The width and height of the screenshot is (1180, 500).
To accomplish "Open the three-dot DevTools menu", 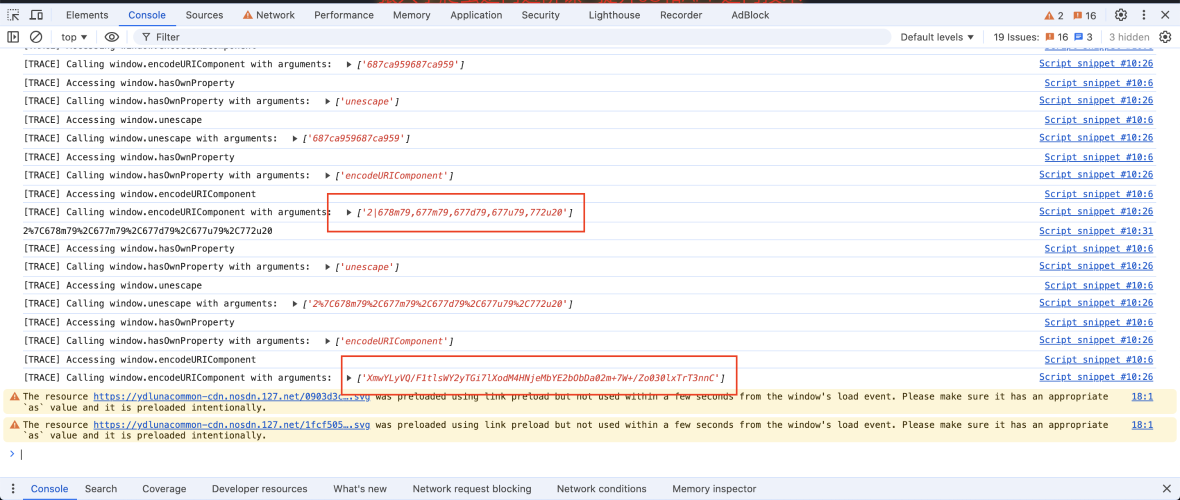I will coord(1143,15).
